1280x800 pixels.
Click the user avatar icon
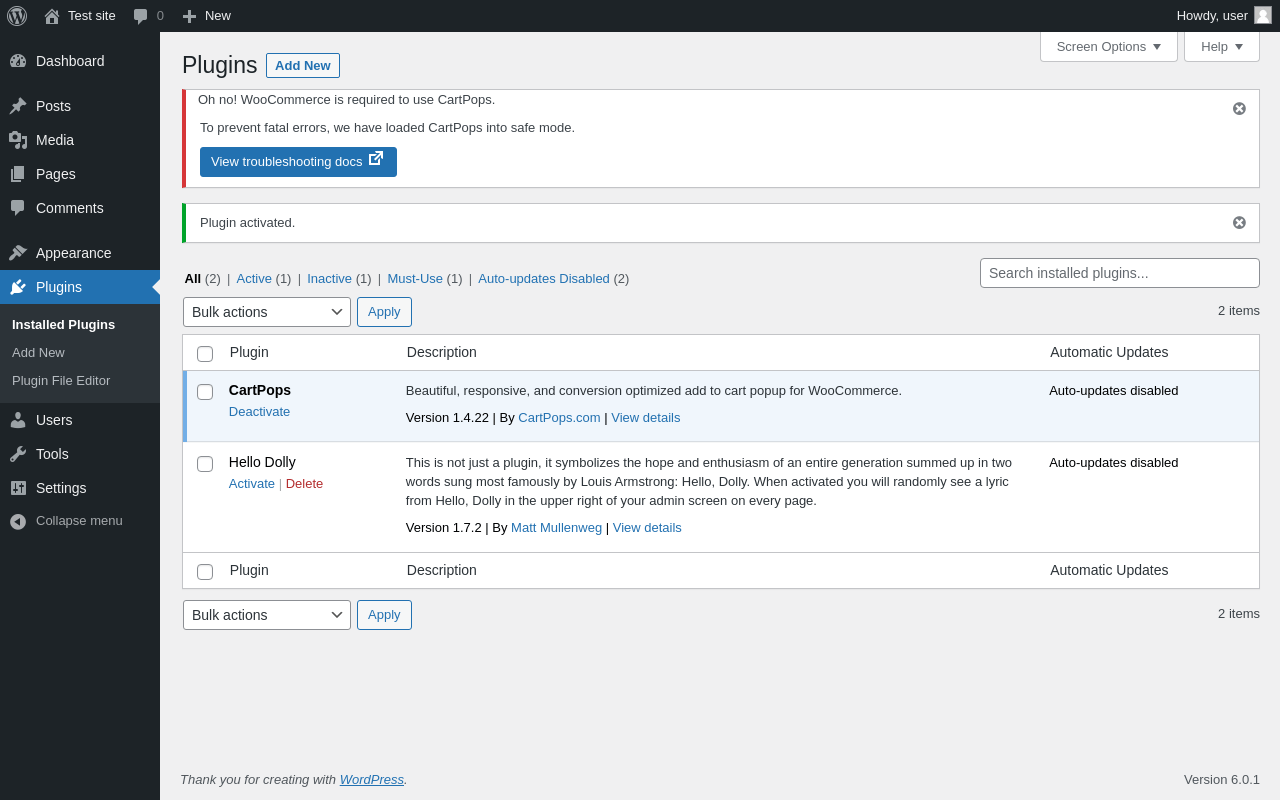point(1263,16)
